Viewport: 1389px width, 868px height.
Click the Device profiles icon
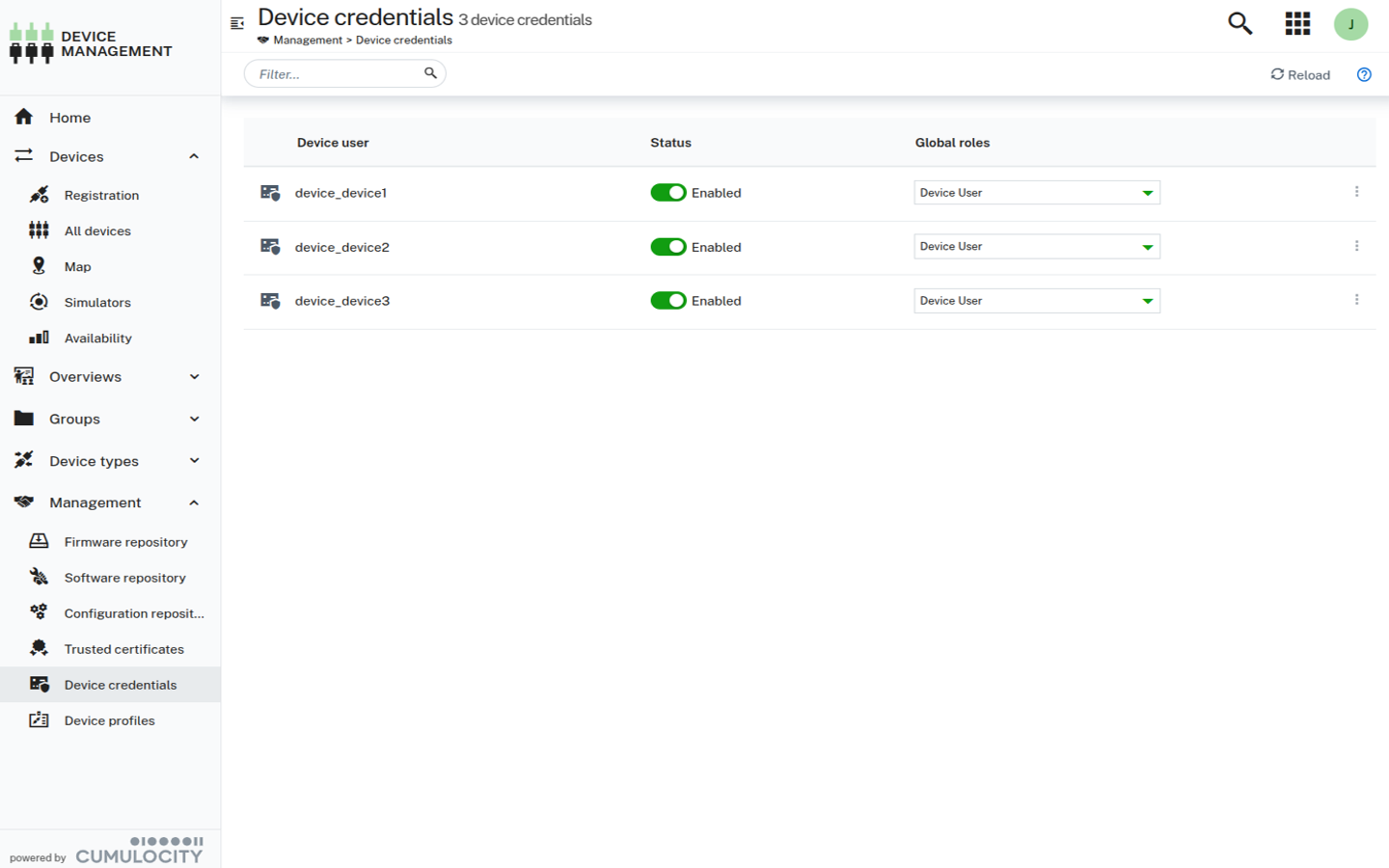[x=39, y=719]
